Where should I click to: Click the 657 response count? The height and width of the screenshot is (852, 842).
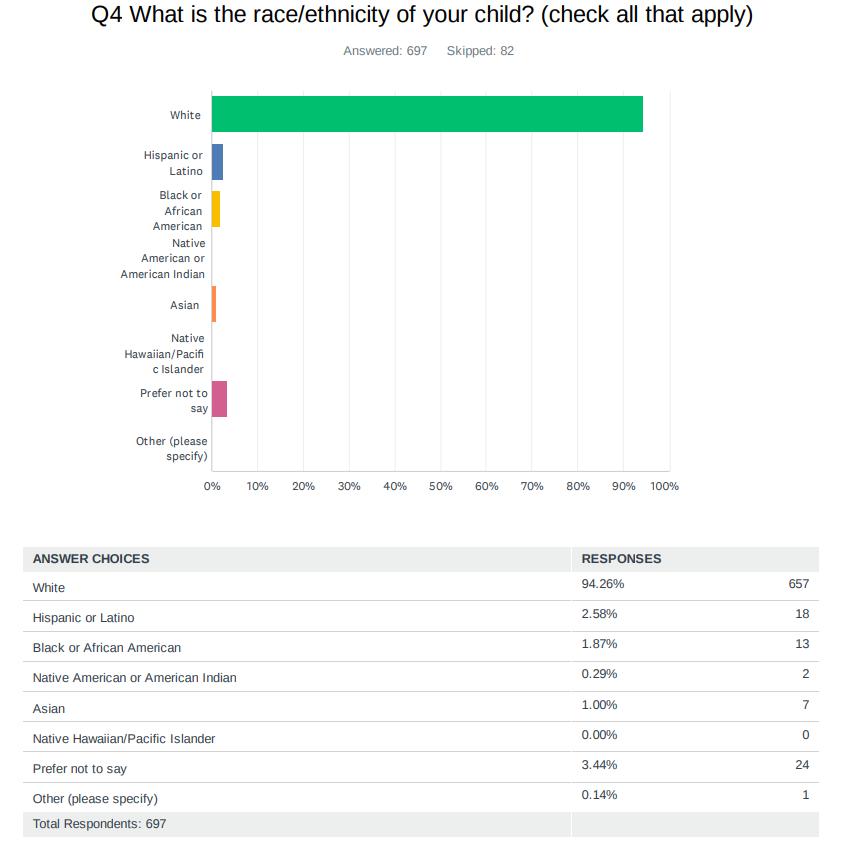[798, 584]
